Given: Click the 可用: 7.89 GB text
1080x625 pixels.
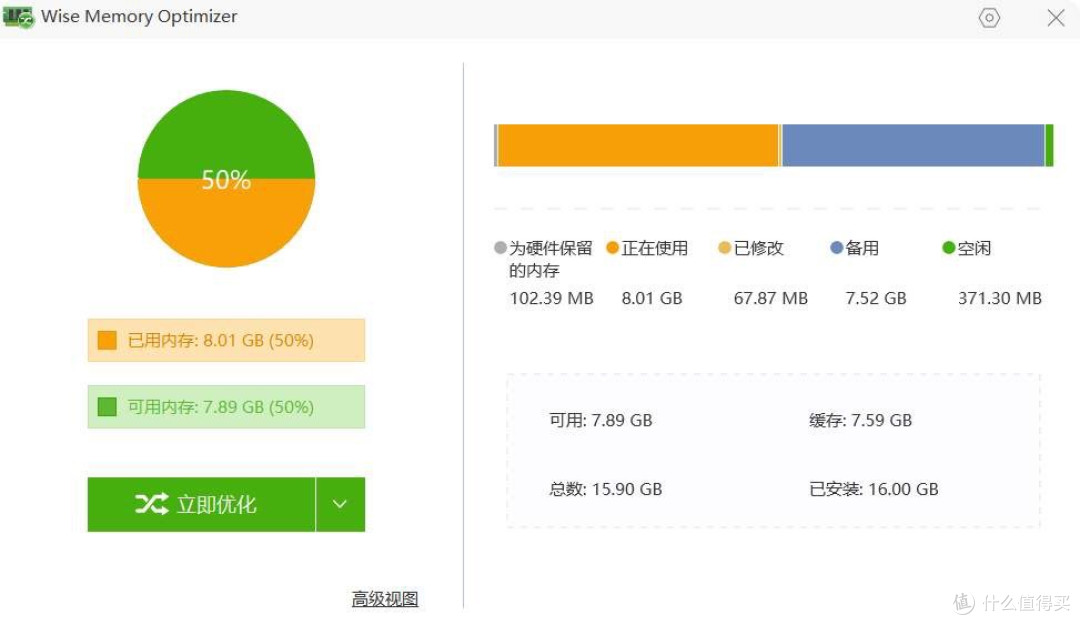Looking at the screenshot, I should [601, 420].
